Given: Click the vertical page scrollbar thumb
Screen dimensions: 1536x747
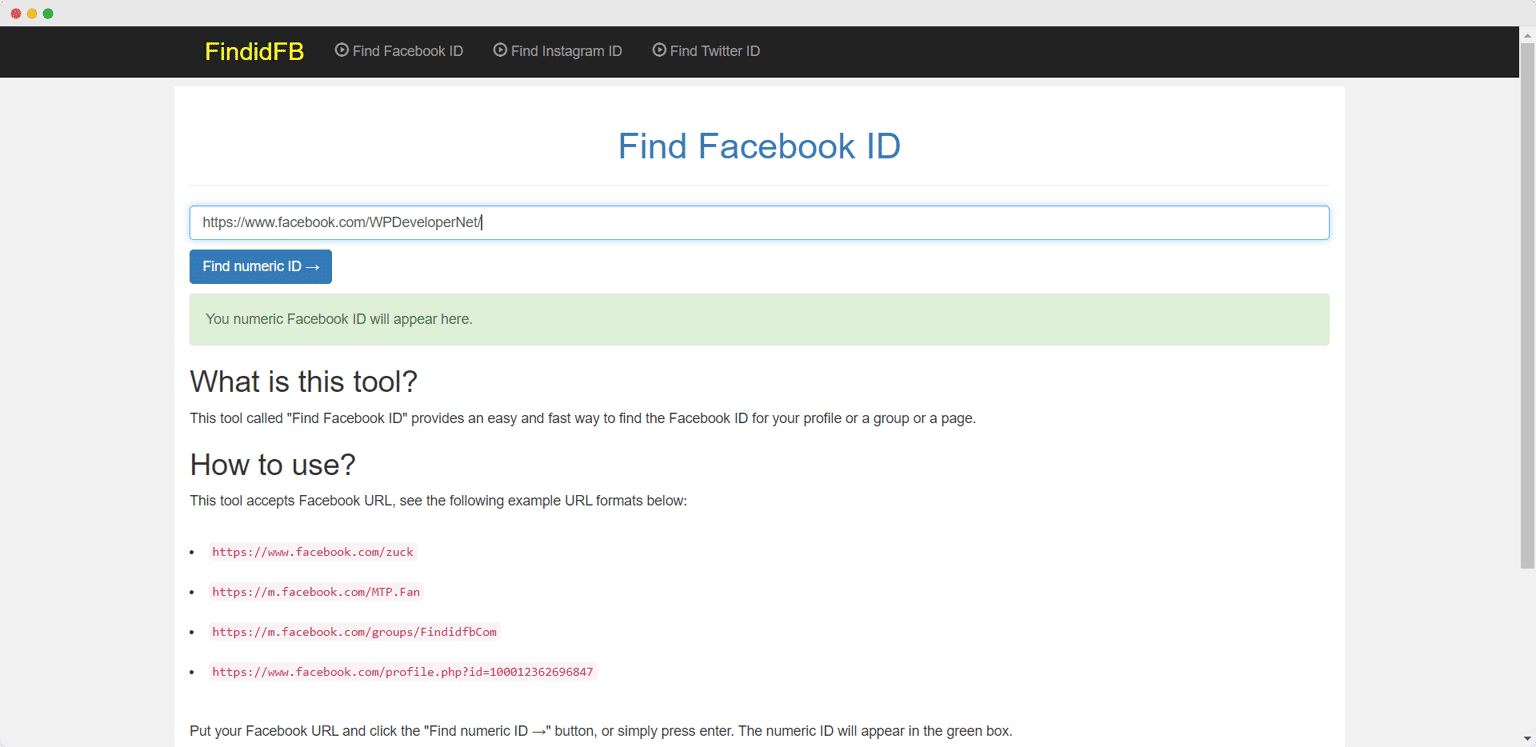Looking at the screenshot, I should pyautogui.click(x=1527, y=305).
